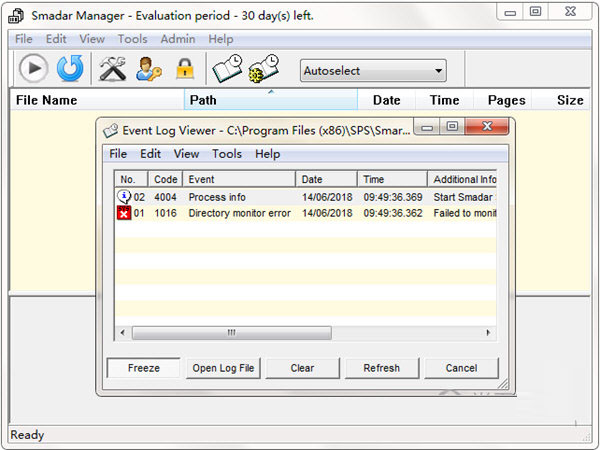
Task: Maximize the Event Log Viewer window
Action: [x=452, y=127]
